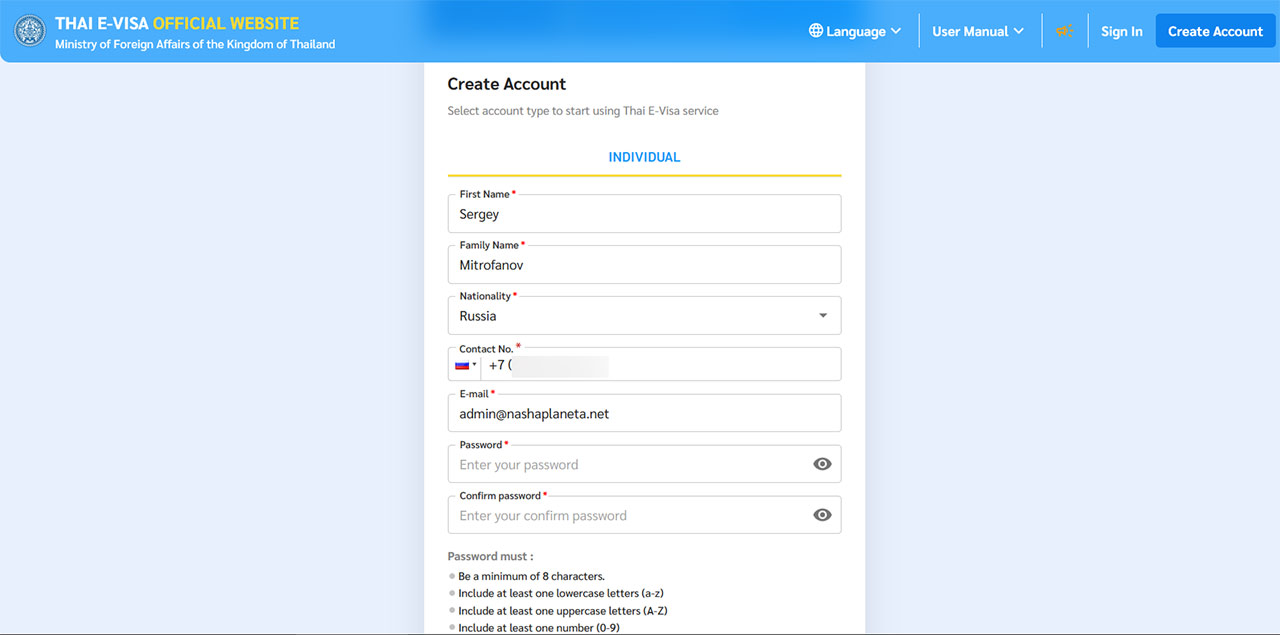Toggle visibility of the Confirm password field
Screen dimensions: 1280x635
coord(822,515)
